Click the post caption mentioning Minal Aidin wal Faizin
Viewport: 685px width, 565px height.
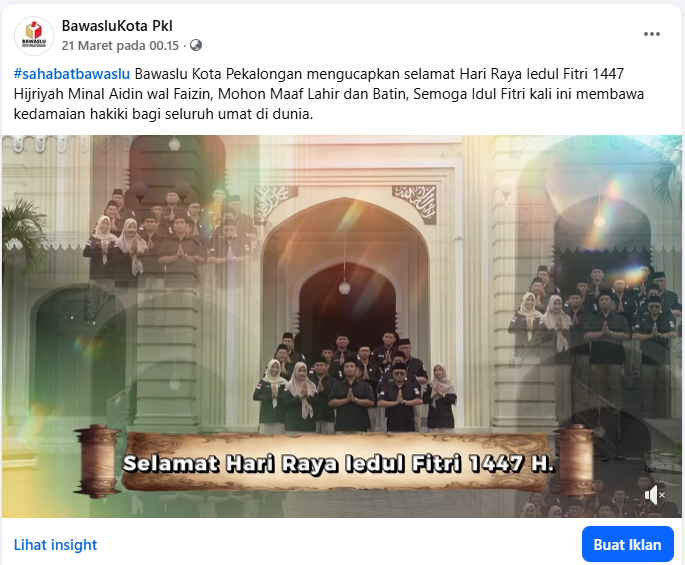(x=329, y=94)
